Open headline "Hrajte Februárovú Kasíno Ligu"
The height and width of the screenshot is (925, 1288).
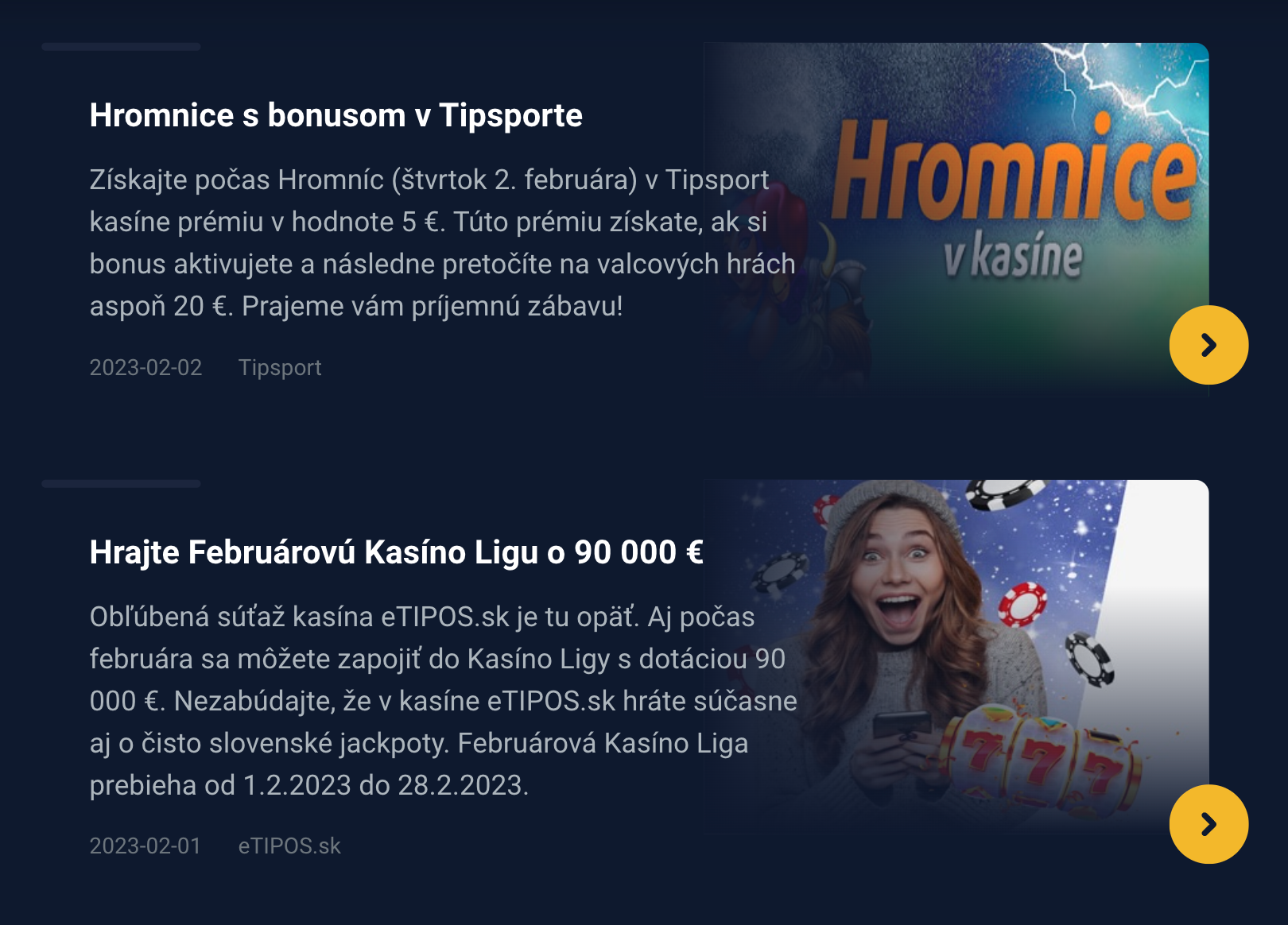click(x=396, y=552)
